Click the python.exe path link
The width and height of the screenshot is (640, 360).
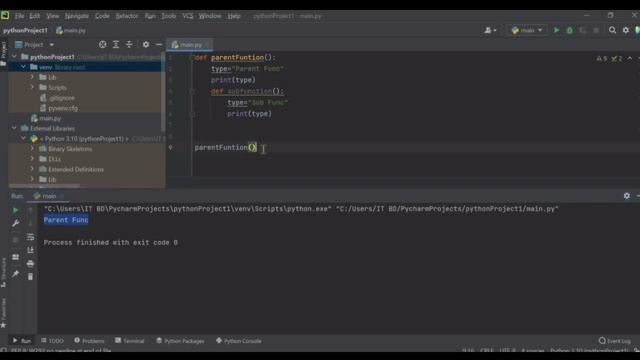pos(188,209)
